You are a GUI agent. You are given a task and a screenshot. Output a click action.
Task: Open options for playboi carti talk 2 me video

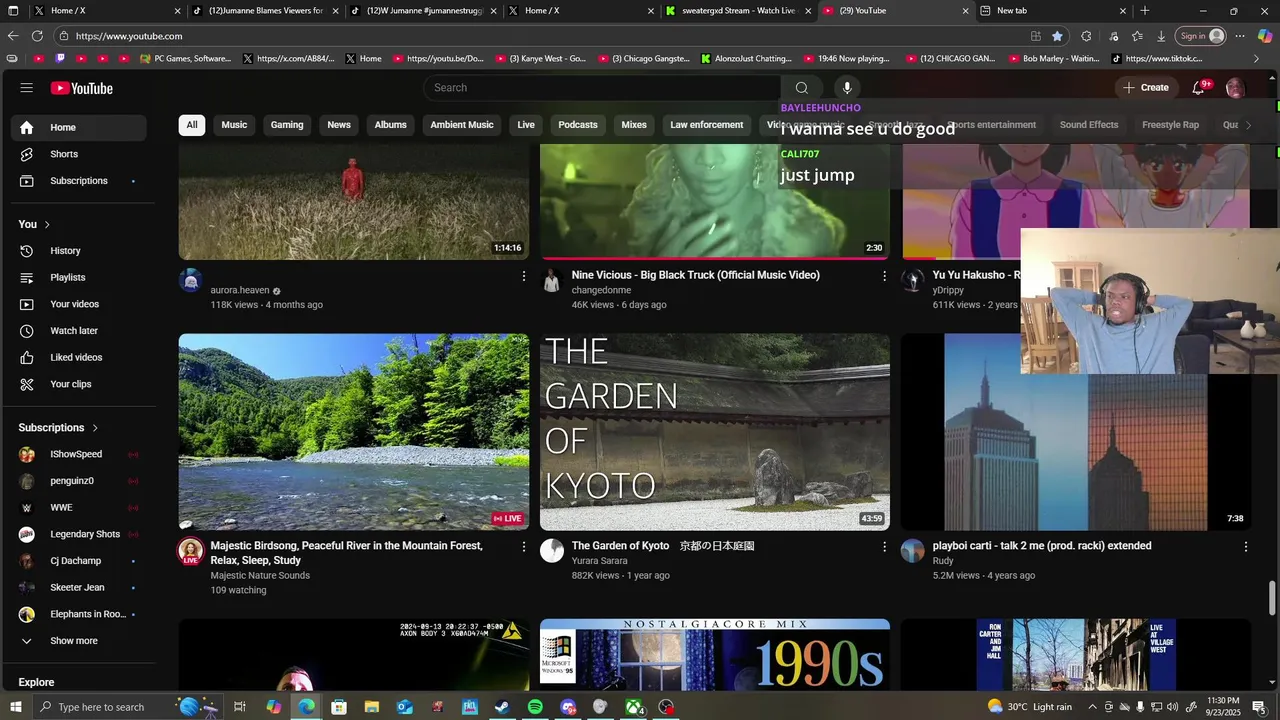click(1246, 547)
